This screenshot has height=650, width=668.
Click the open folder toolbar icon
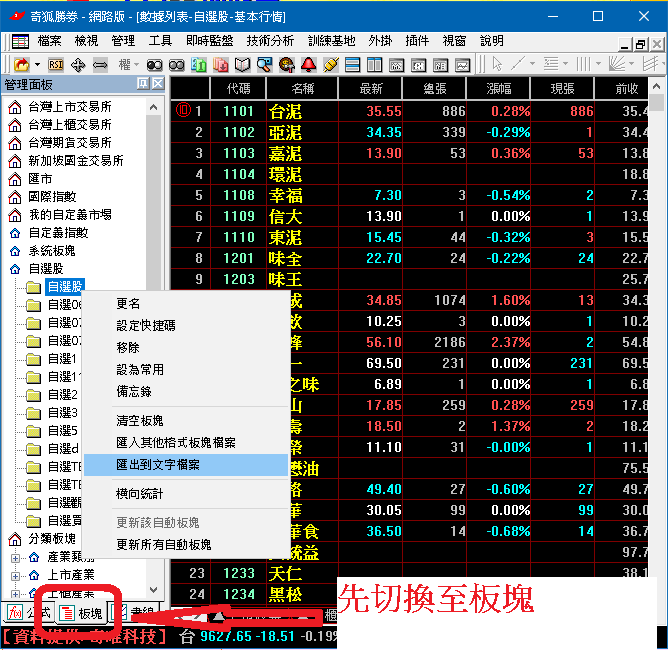tap(20, 64)
